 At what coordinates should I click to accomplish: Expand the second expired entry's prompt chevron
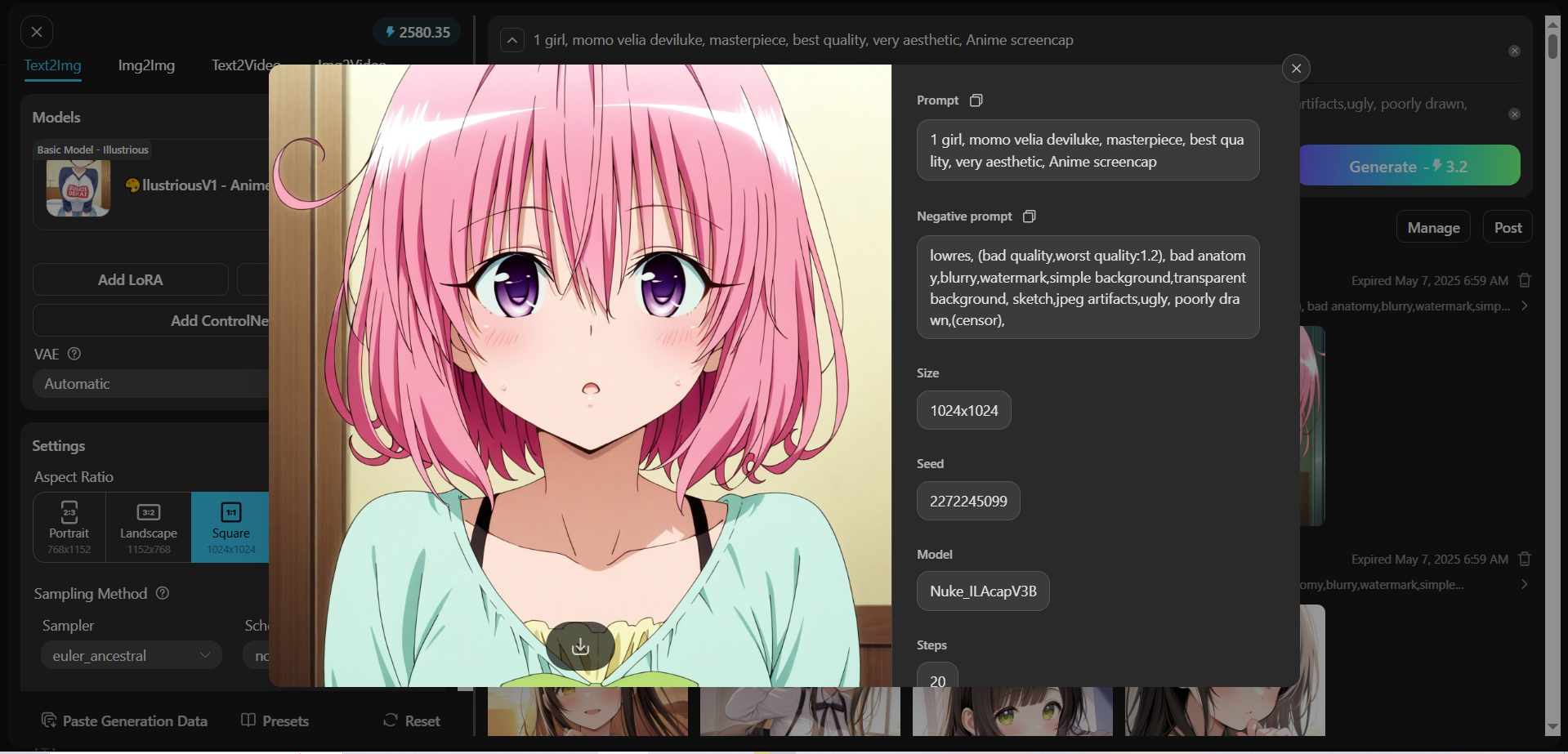tap(1525, 584)
